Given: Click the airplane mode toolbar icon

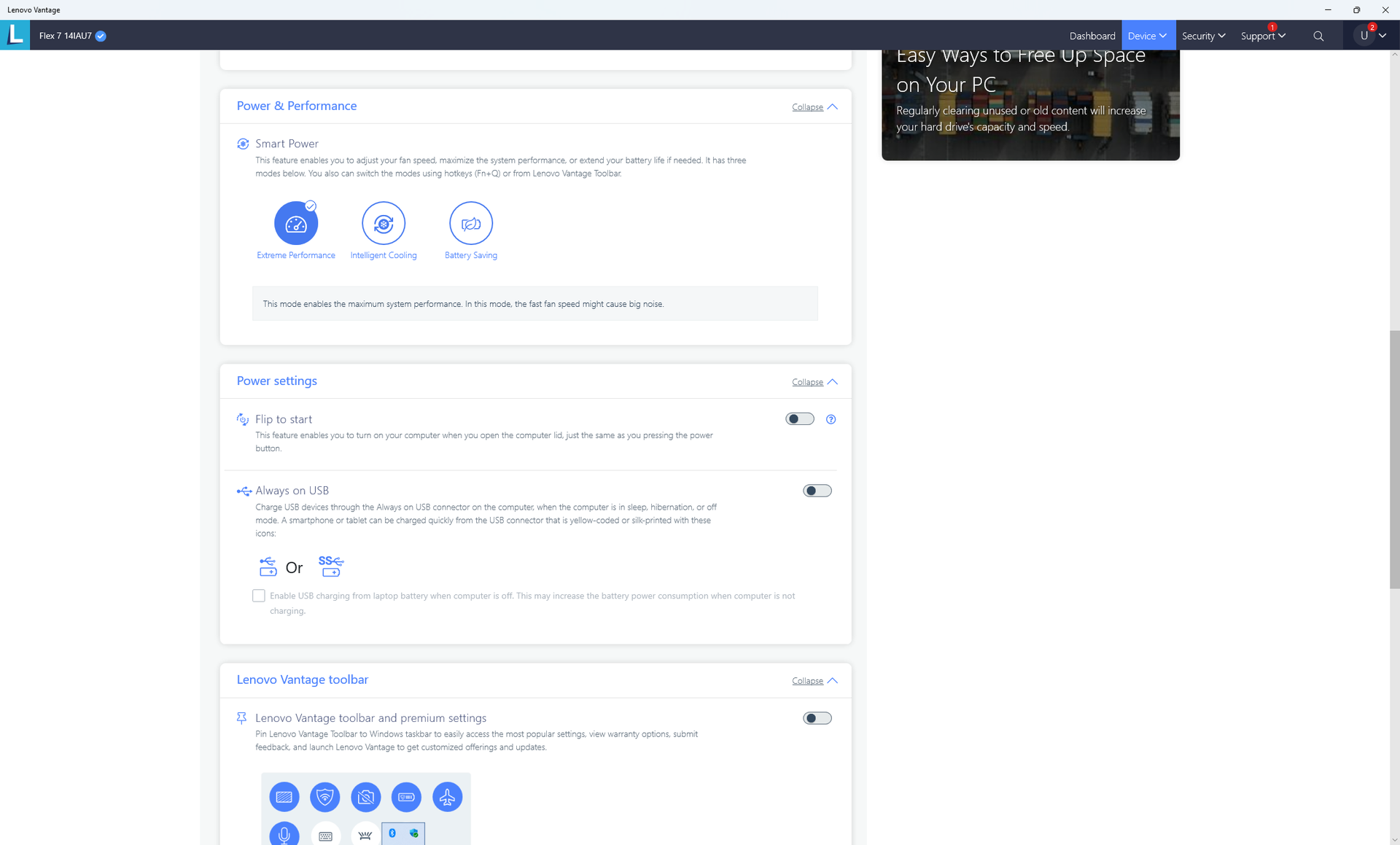Looking at the screenshot, I should point(447,797).
